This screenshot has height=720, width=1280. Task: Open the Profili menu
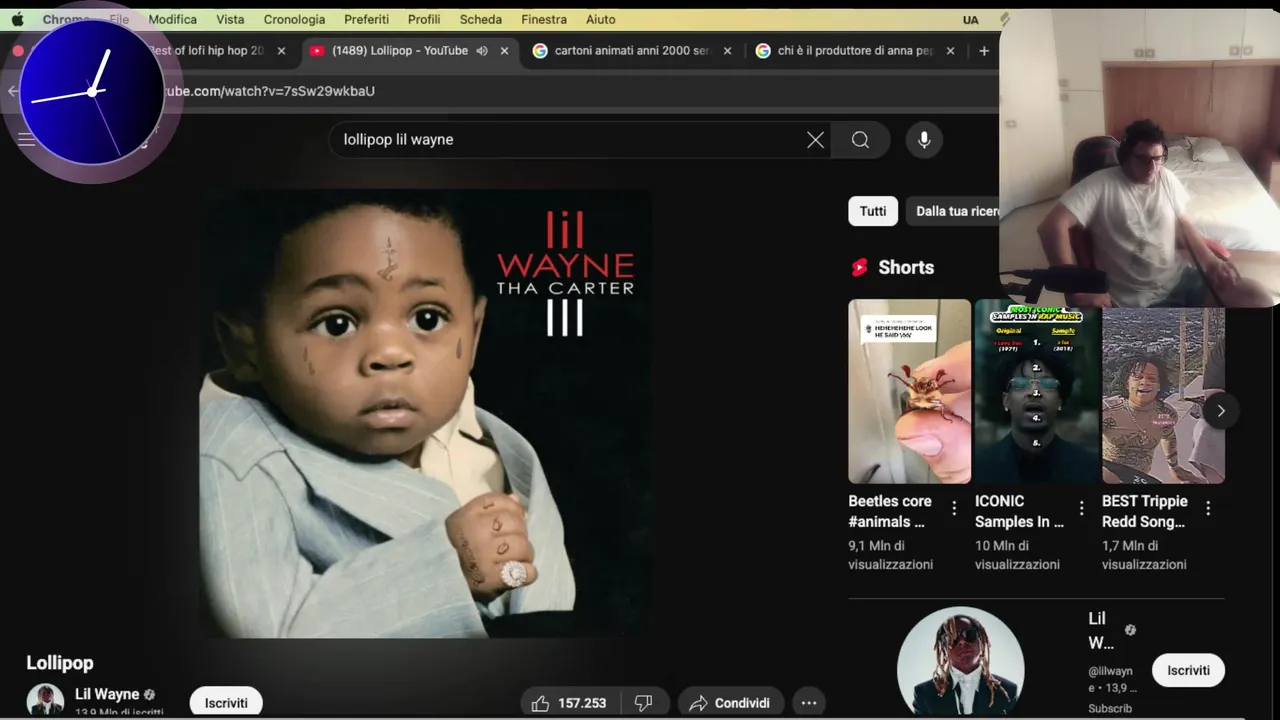point(424,19)
